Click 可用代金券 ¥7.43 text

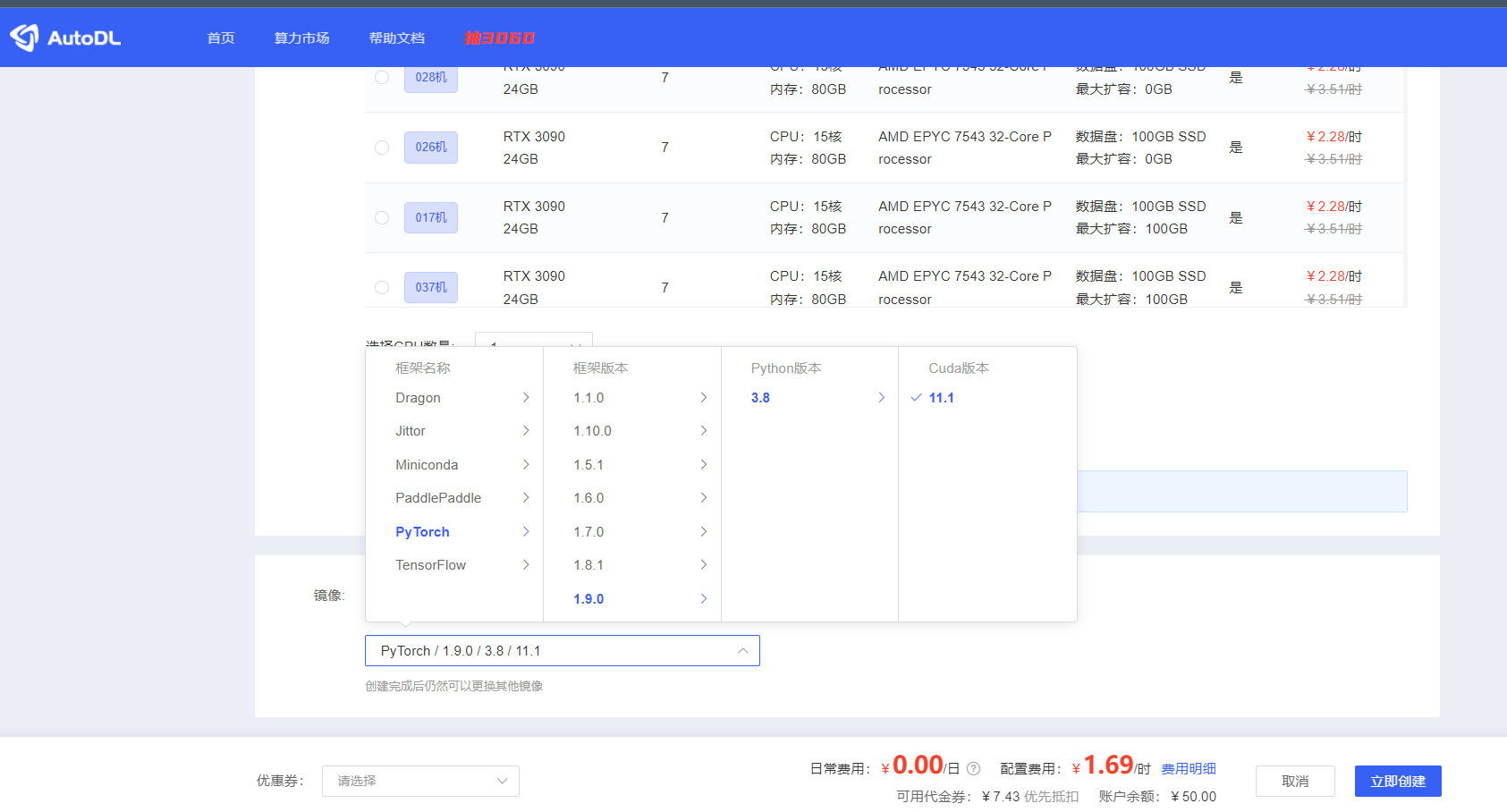(987, 796)
